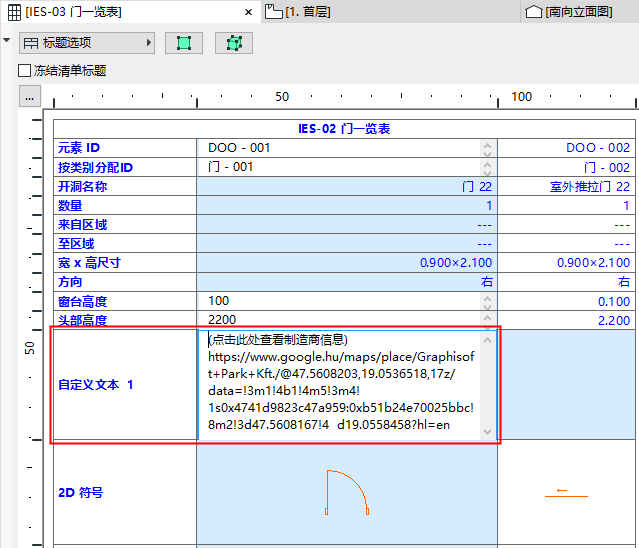Viewport: 639px width, 548px height.
Task: Select the 头部高度 header cell
Action: pos(125,320)
